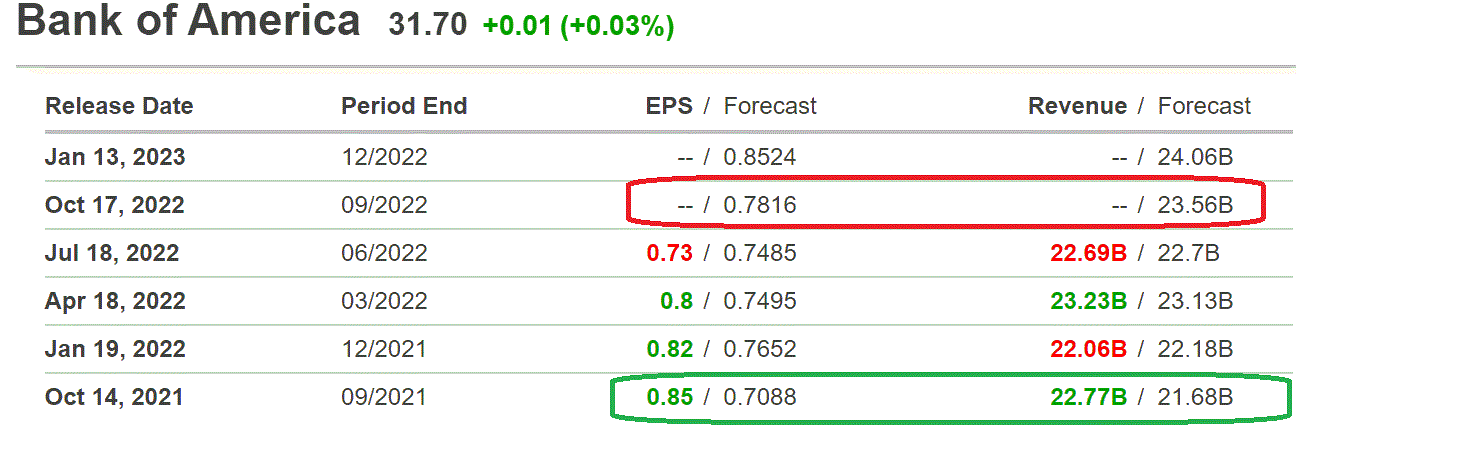Open the Jul 18, 2022 release row
Viewport: 1458px width, 461px height.
coord(112,253)
